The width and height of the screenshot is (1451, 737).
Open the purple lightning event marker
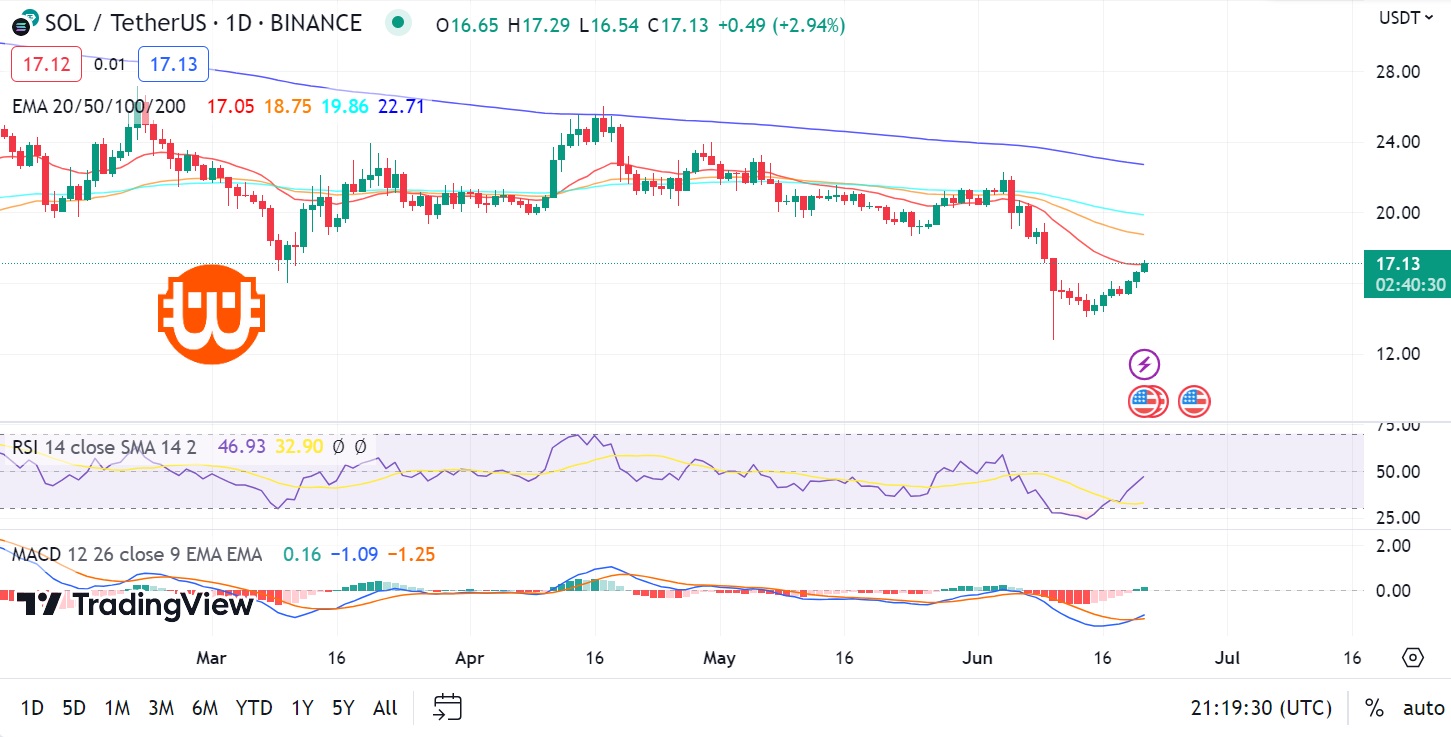tap(1144, 364)
